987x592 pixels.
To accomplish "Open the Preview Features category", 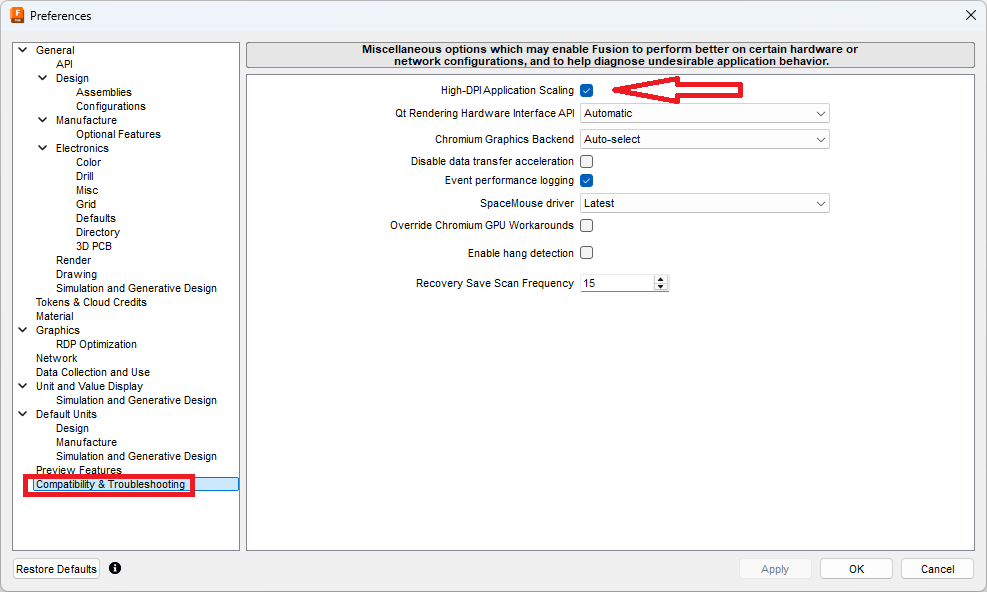I will pyautogui.click(x=79, y=470).
